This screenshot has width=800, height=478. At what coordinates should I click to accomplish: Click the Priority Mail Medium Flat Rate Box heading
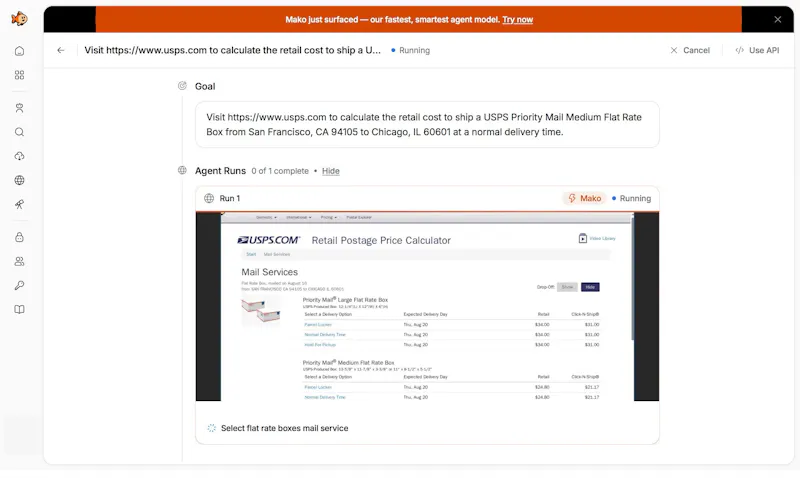[x=348, y=363]
